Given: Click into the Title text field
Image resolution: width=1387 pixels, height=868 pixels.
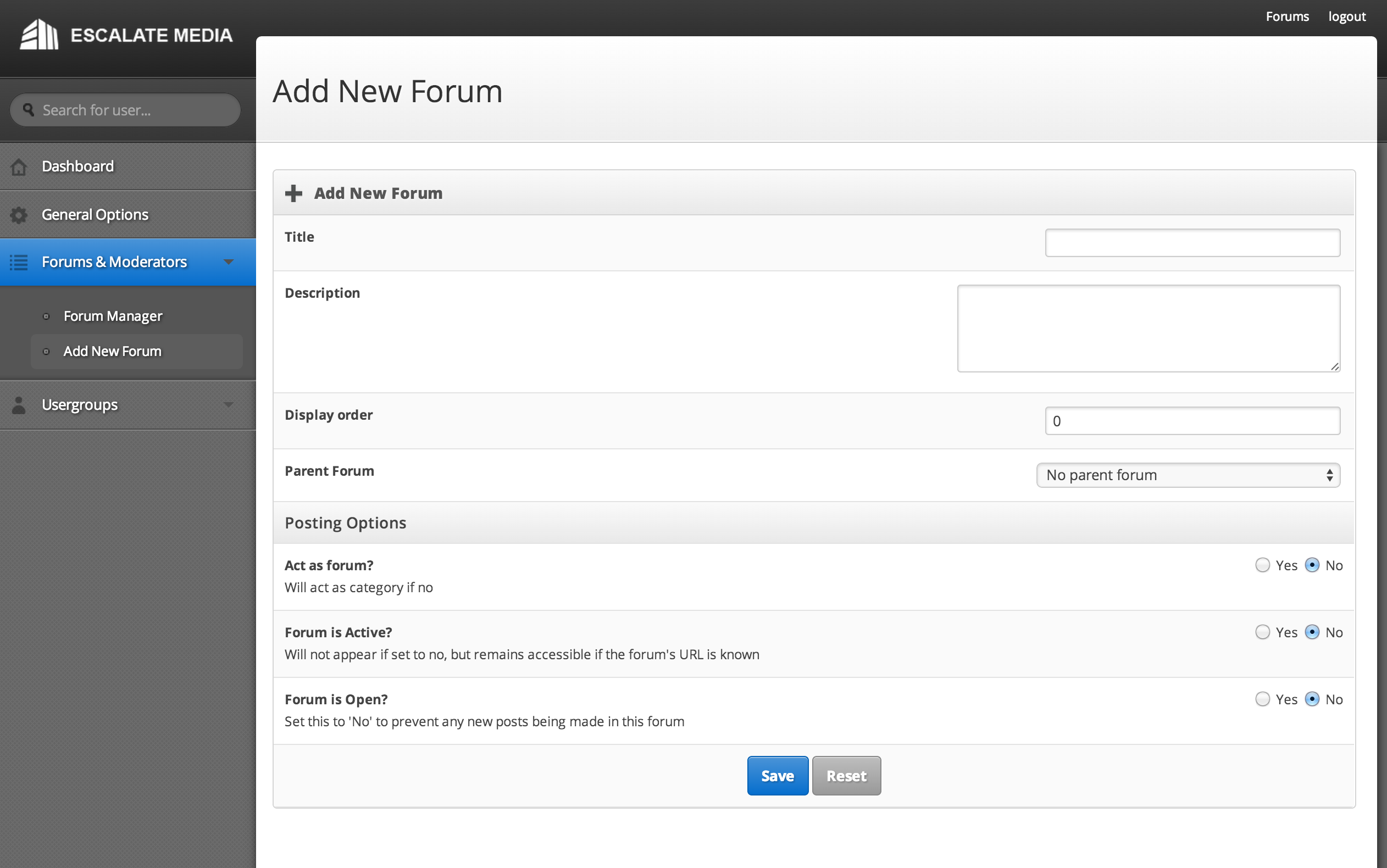Looking at the screenshot, I should click(1192, 243).
